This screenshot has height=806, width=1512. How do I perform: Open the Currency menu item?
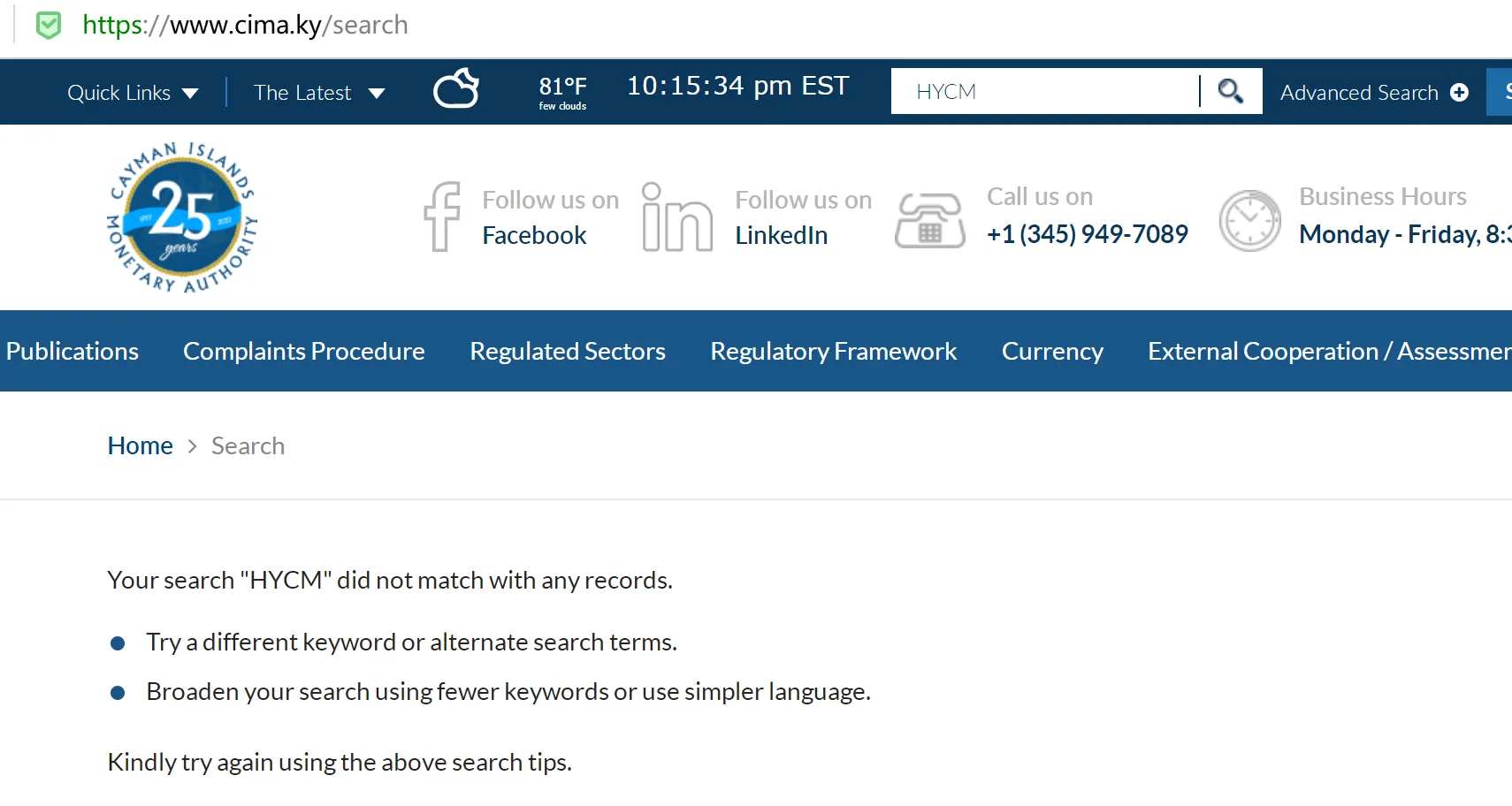click(1052, 351)
